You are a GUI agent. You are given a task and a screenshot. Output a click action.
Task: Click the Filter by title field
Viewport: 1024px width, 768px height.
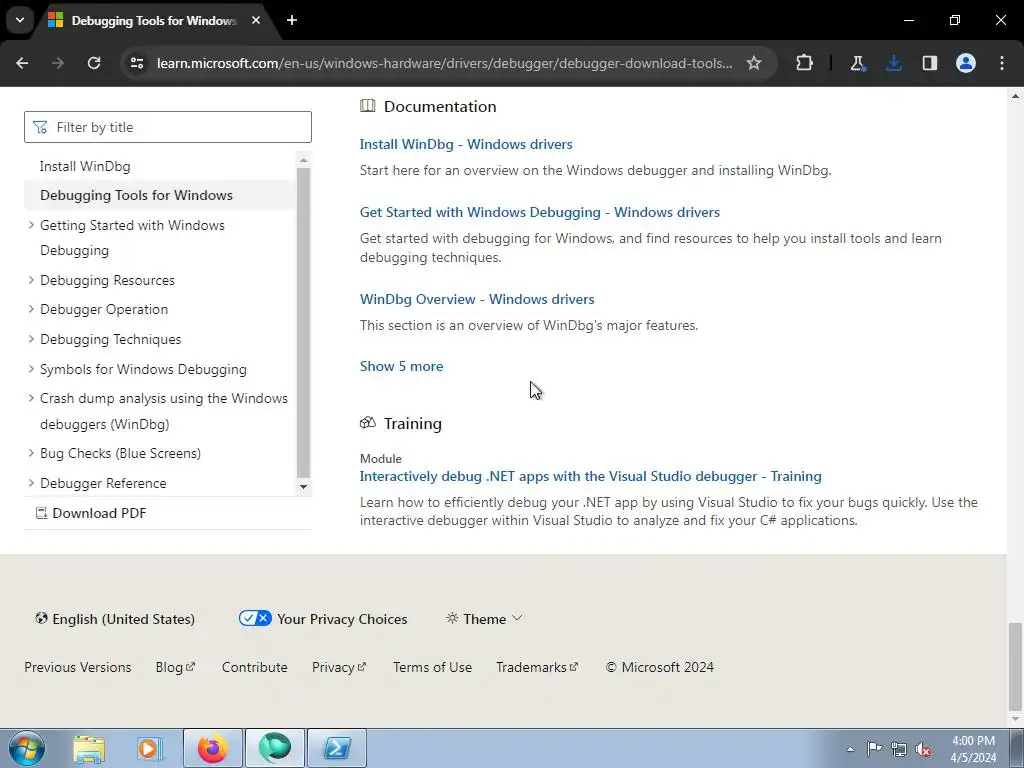point(168,127)
